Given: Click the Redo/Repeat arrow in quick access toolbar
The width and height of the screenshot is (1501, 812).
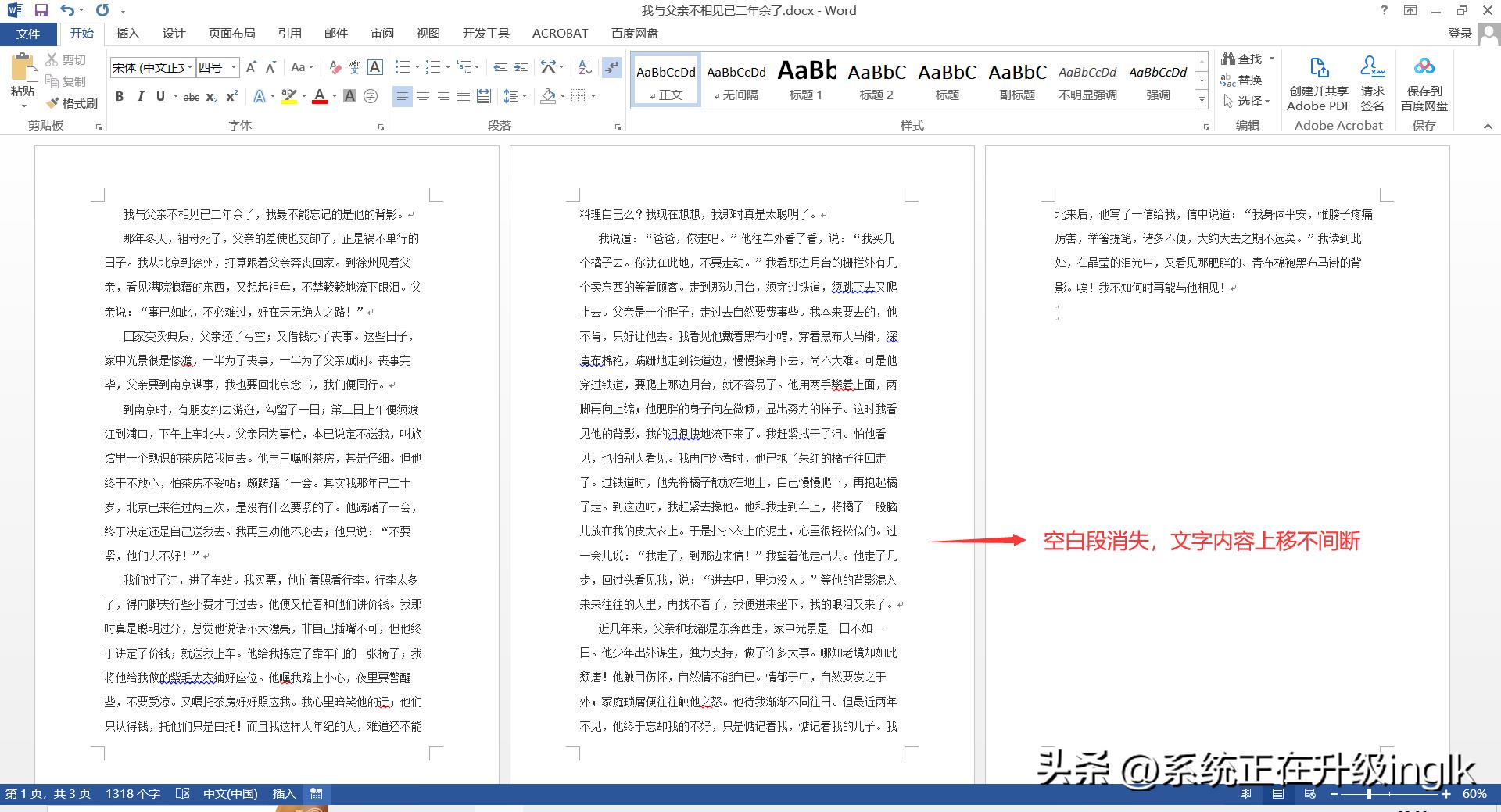Looking at the screenshot, I should [x=102, y=10].
